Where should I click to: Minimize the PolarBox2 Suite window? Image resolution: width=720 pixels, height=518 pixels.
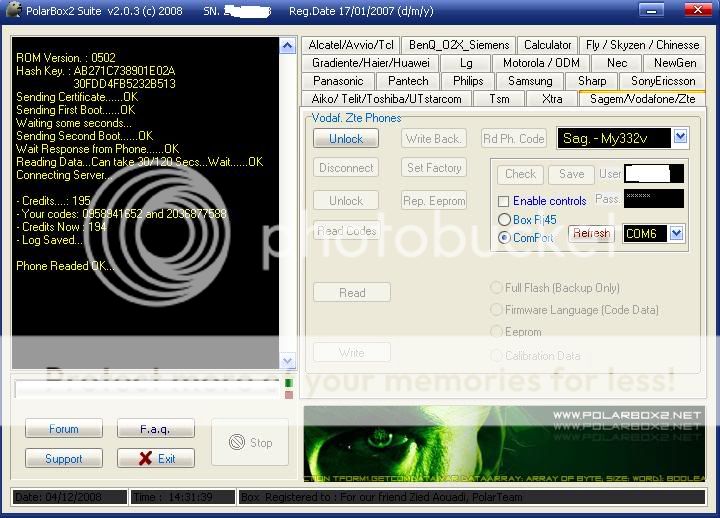[x=651, y=10]
